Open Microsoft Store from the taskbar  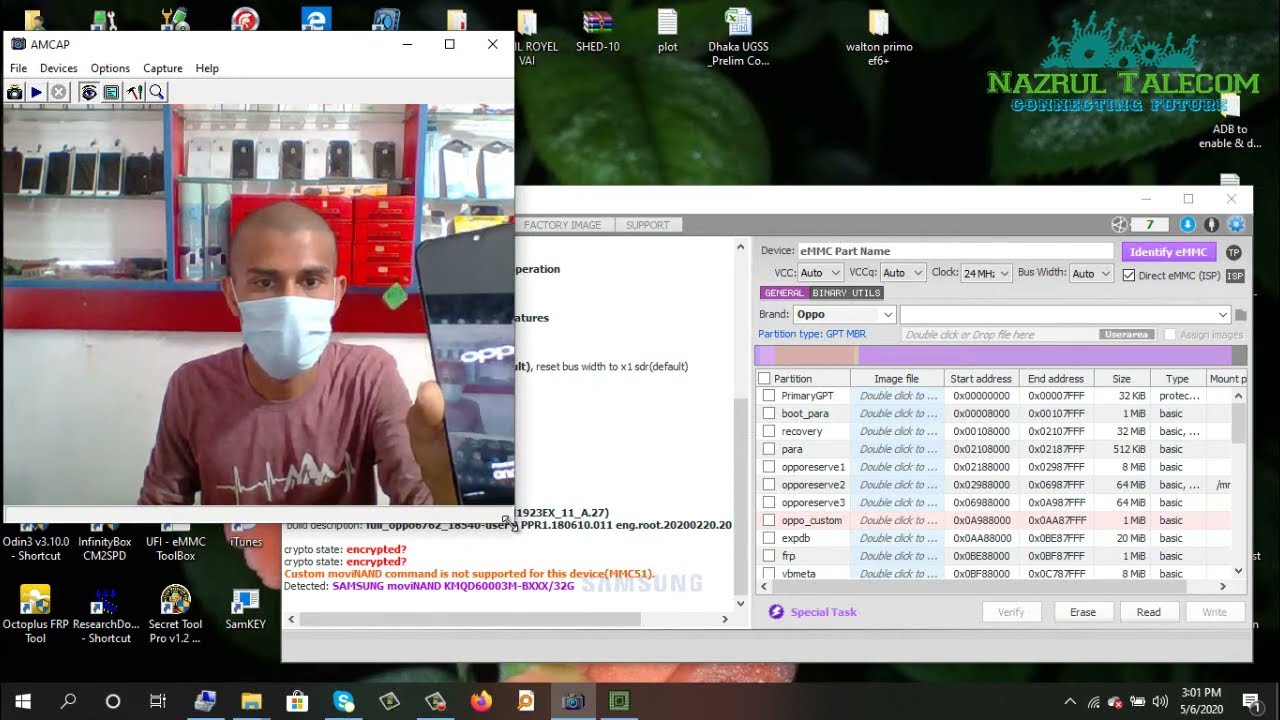coord(297,701)
